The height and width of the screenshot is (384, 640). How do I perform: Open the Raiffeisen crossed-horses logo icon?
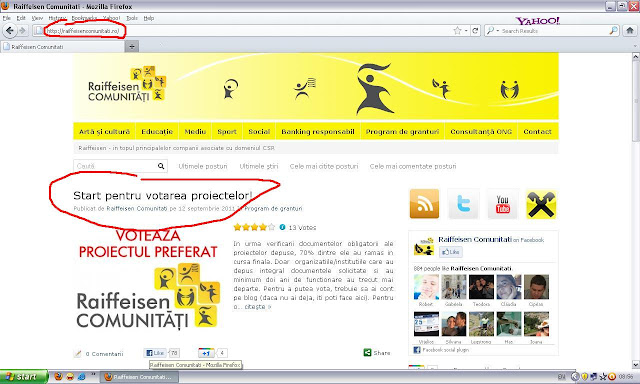coord(541,204)
